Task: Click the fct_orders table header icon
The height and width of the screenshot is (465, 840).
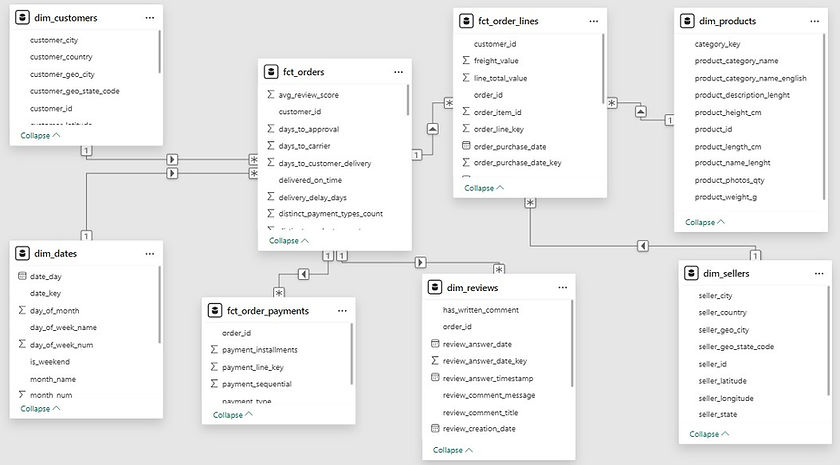Action: click(271, 72)
